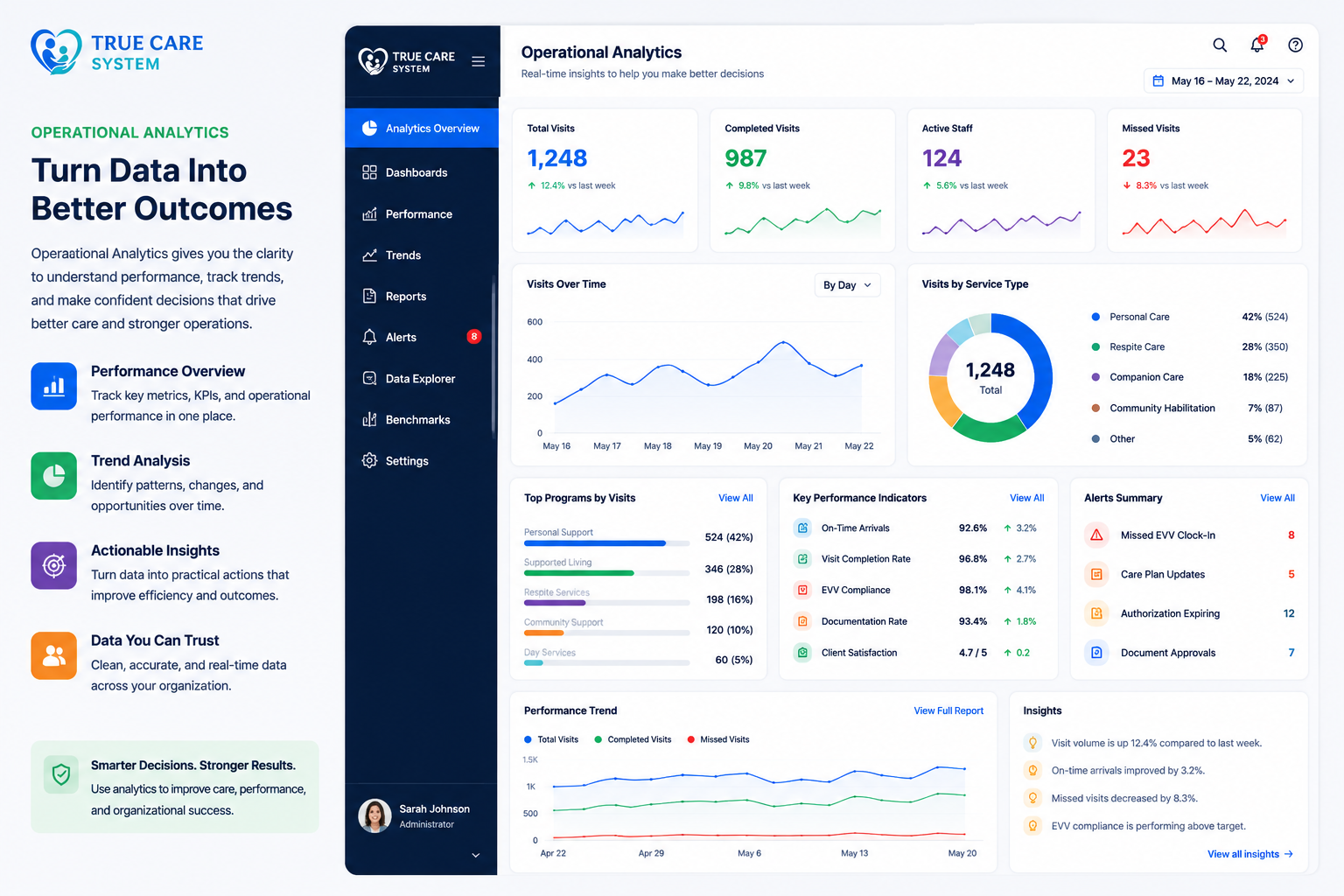Click Sarah Johnson's avatar photo
Screen dimensions: 1344x896
[x=374, y=815]
